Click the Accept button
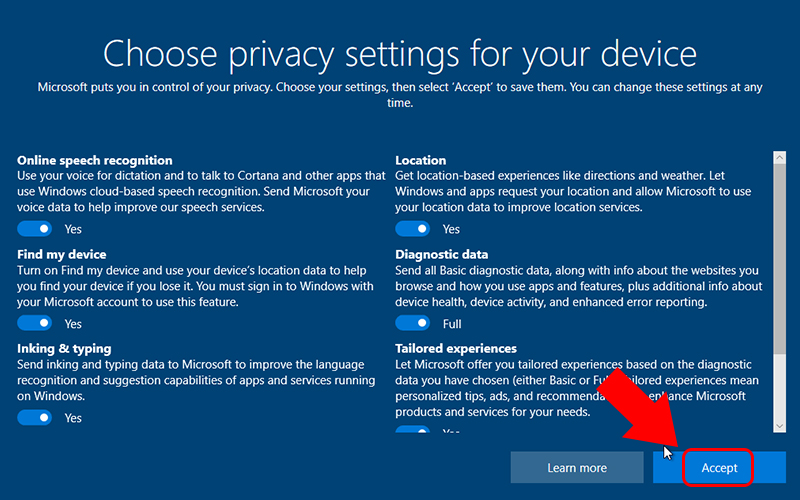The width and height of the screenshot is (800, 500). (719, 467)
